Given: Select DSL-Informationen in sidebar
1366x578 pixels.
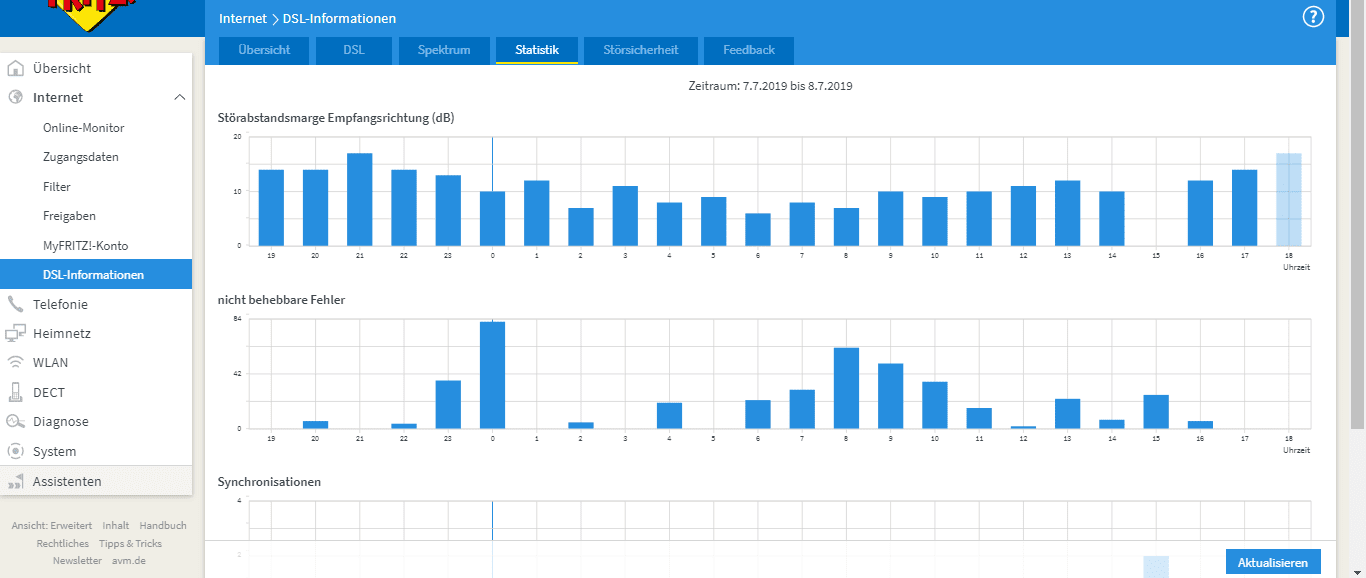Looking at the screenshot, I should coord(96,274).
